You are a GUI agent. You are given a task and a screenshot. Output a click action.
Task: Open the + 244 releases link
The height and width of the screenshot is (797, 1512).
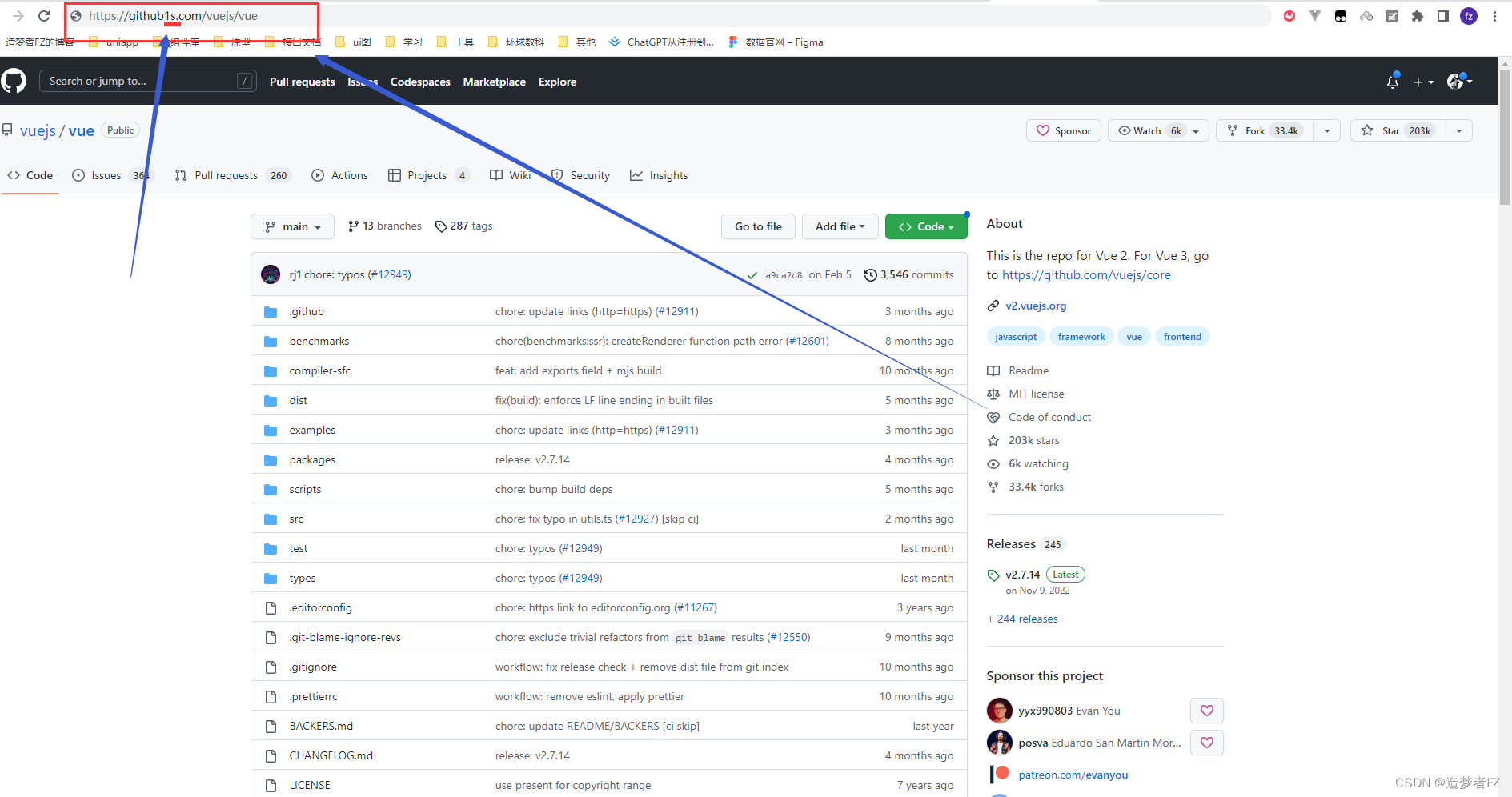pyautogui.click(x=1022, y=619)
